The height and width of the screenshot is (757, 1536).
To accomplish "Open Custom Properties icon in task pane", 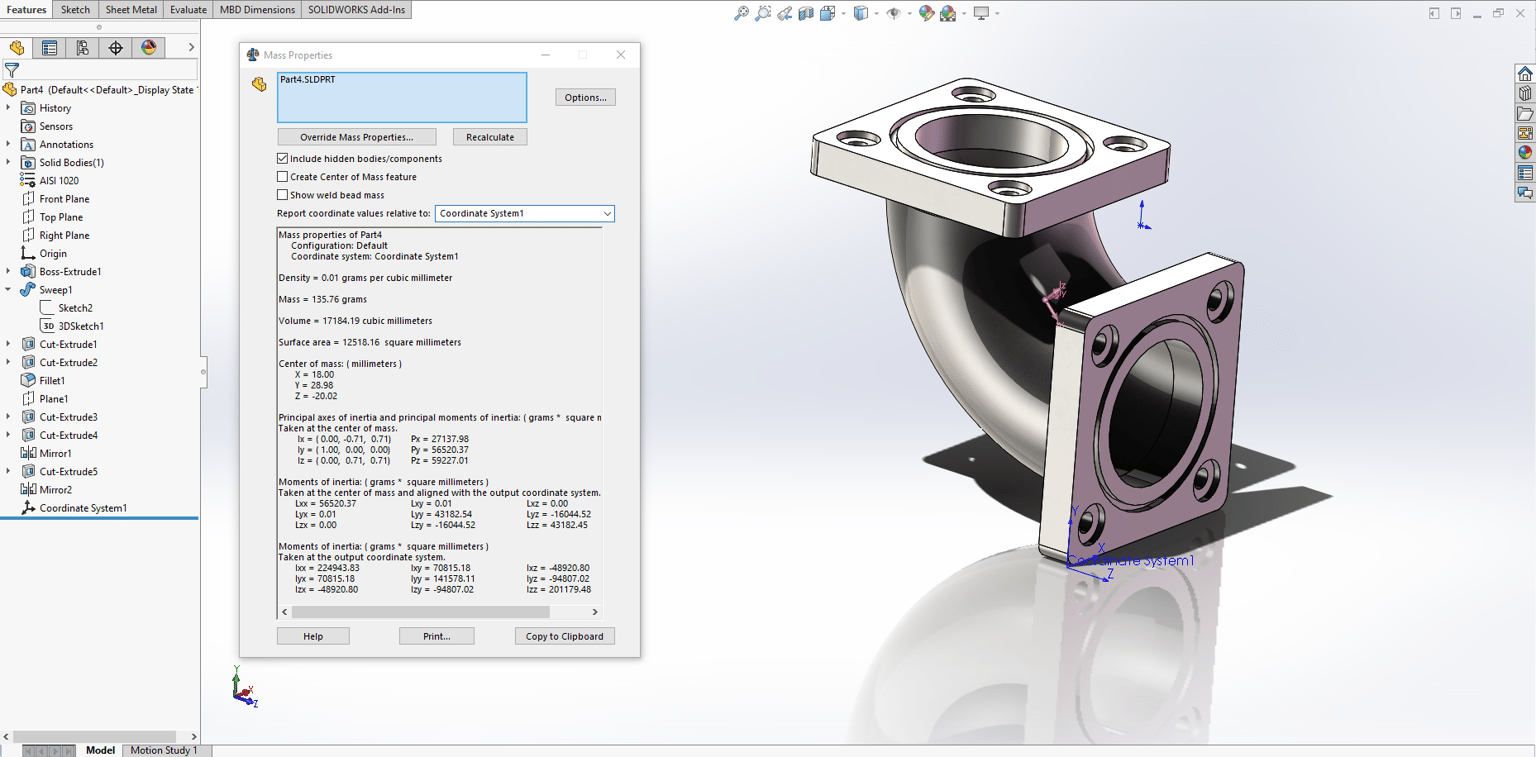I will [1525, 173].
